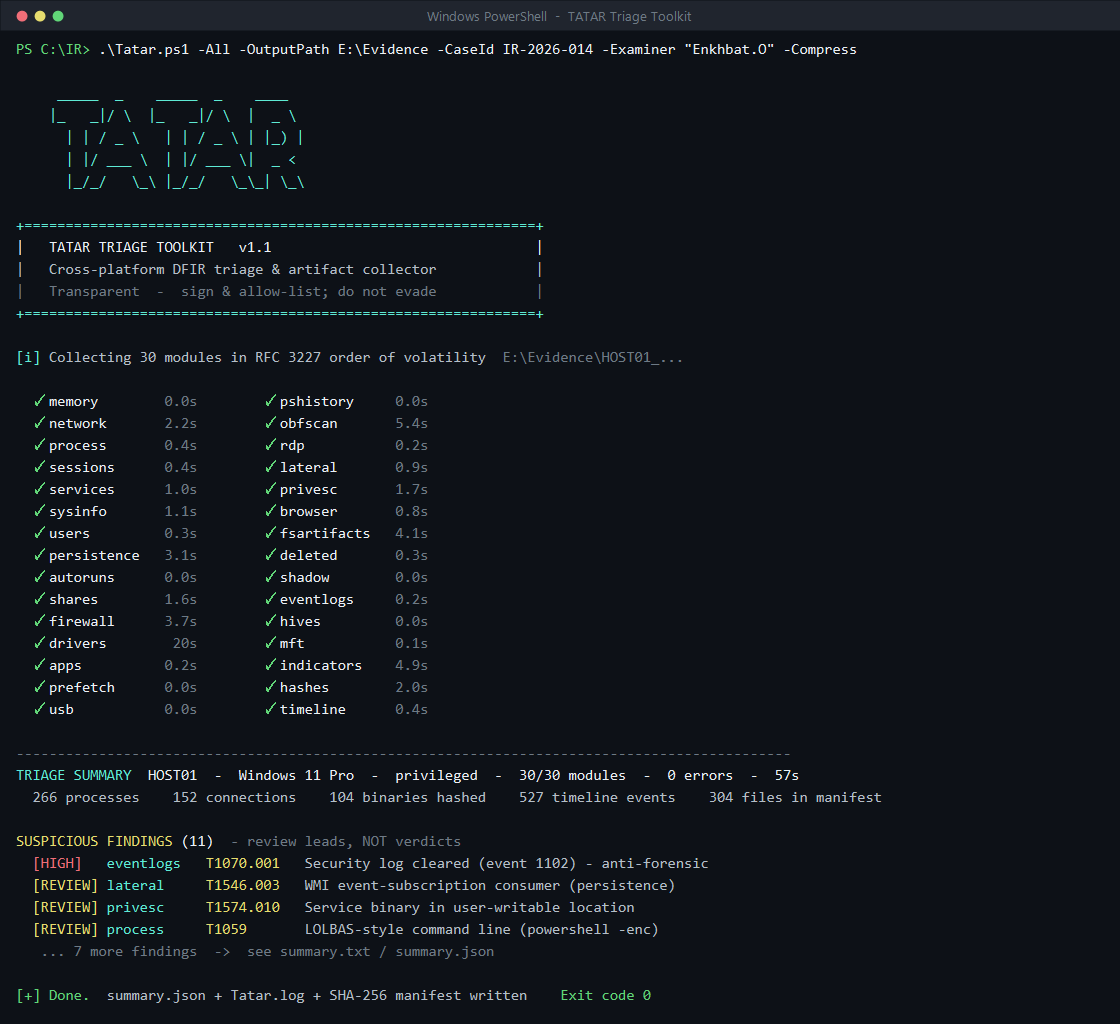Image resolution: width=1120 pixels, height=1024 pixels.
Task: Click the checkmark next to 'hives'
Action: click(x=271, y=621)
